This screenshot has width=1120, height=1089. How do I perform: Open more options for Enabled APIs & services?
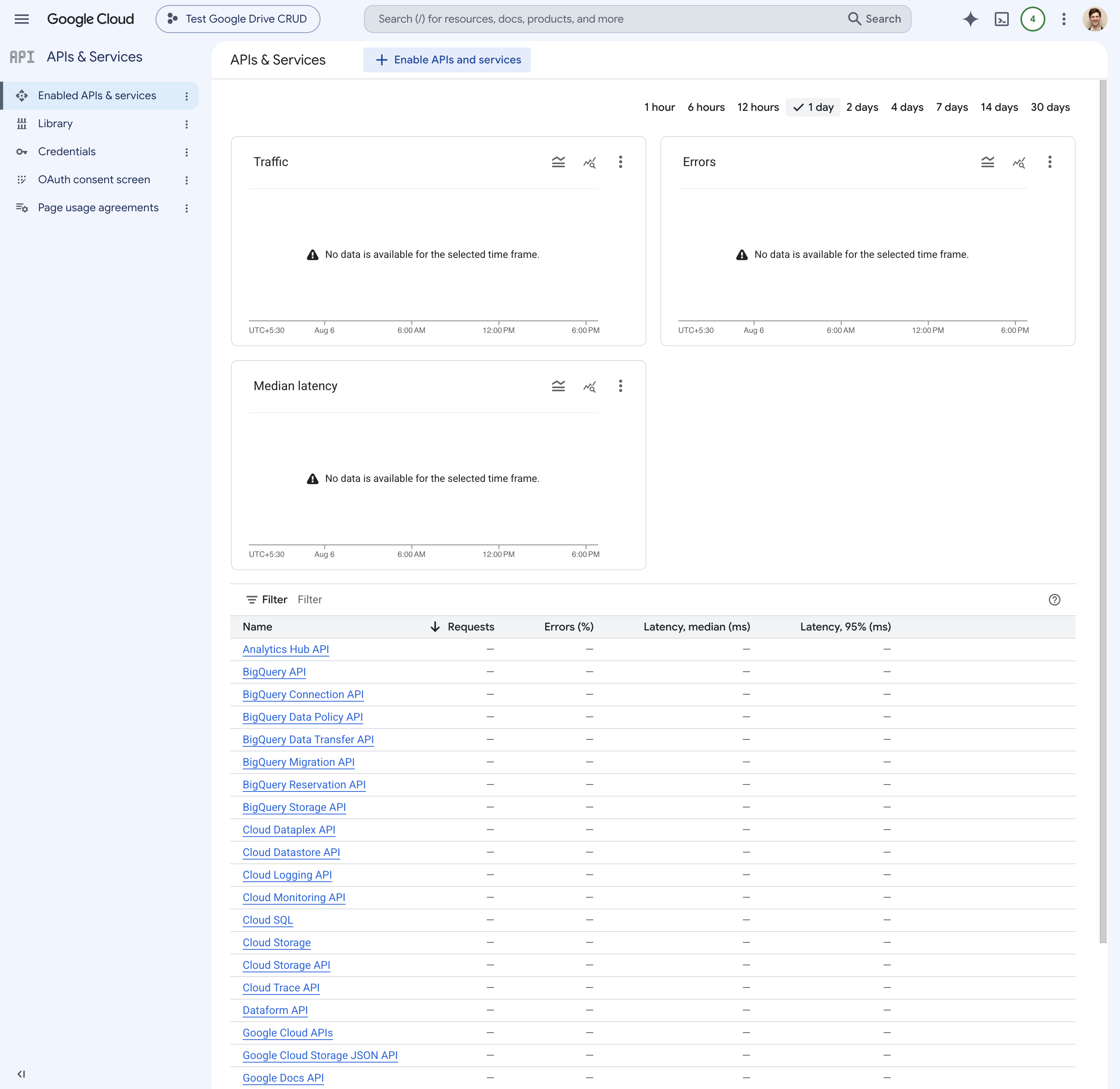point(187,96)
